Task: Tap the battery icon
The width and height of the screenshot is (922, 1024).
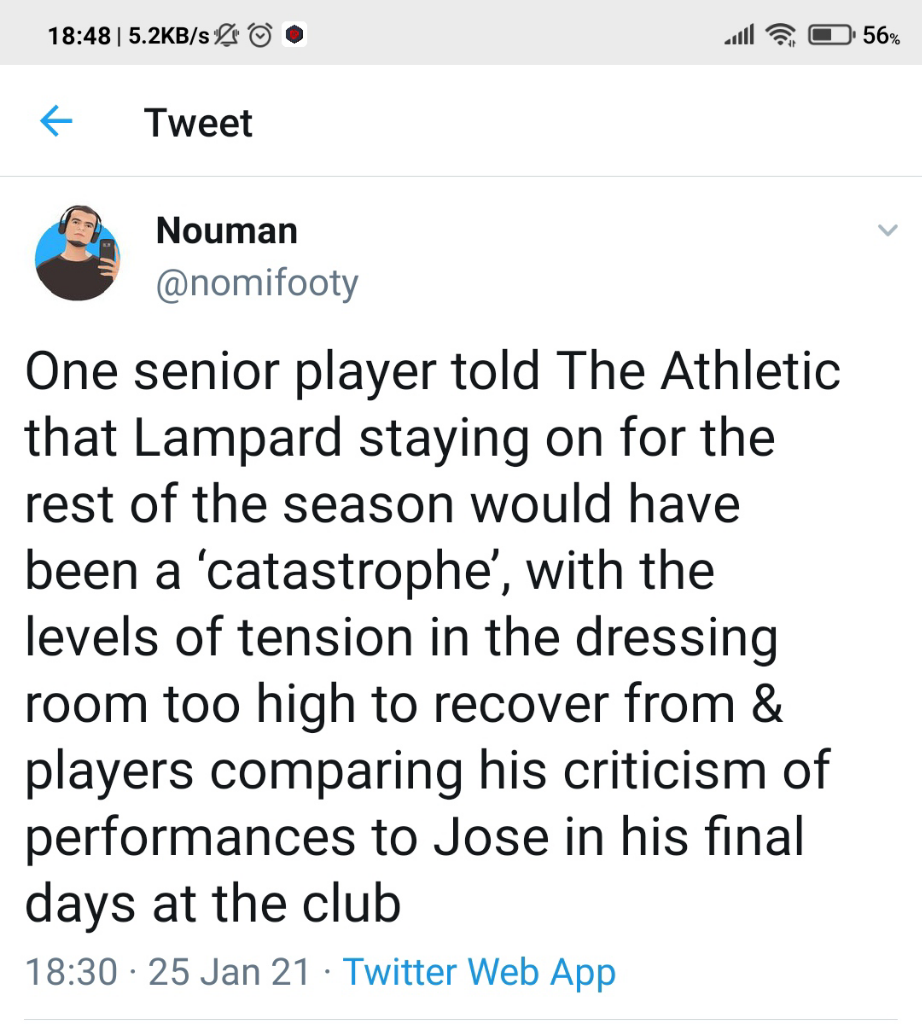Action: click(x=831, y=36)
